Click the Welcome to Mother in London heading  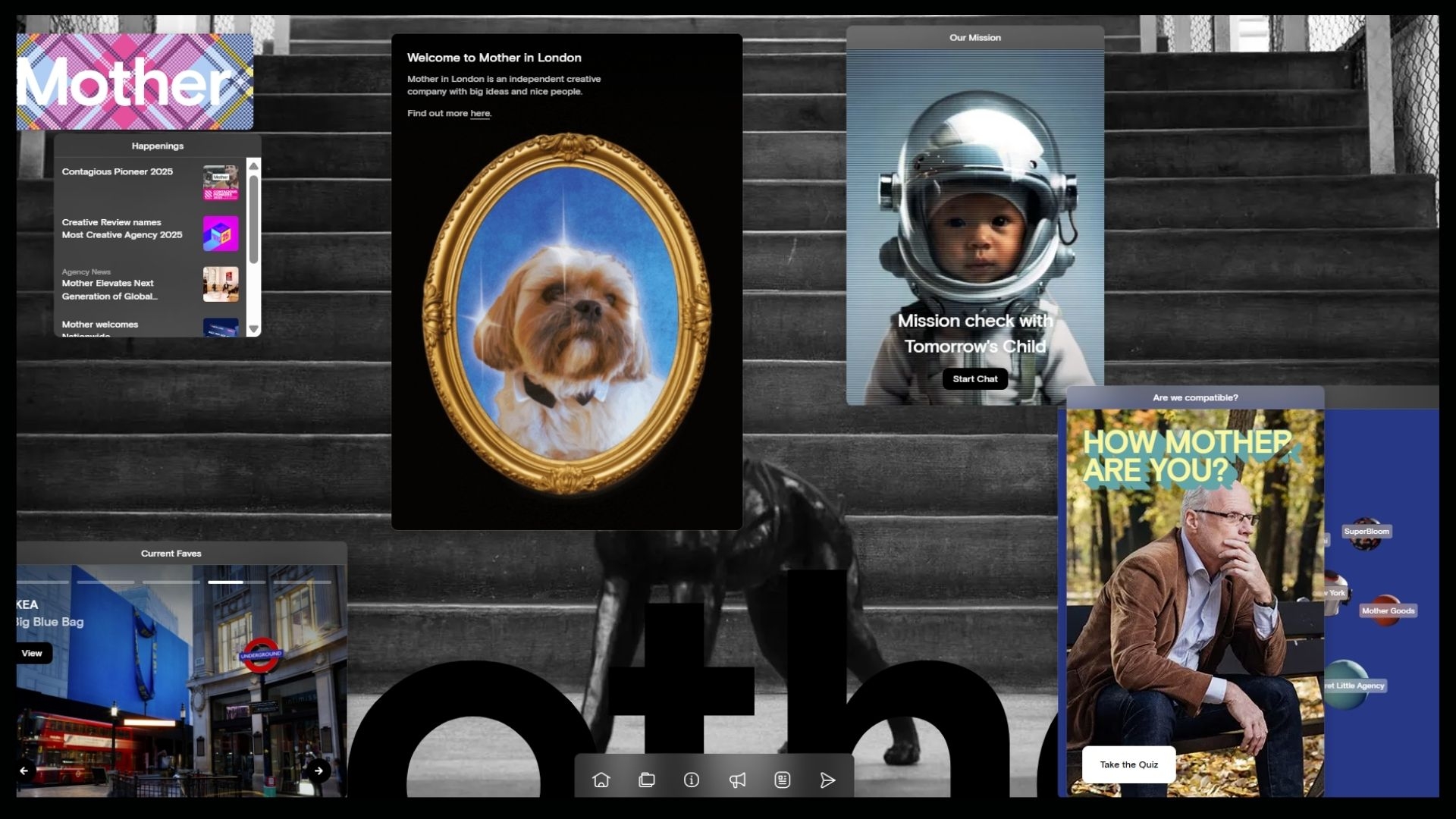[494, 58]
